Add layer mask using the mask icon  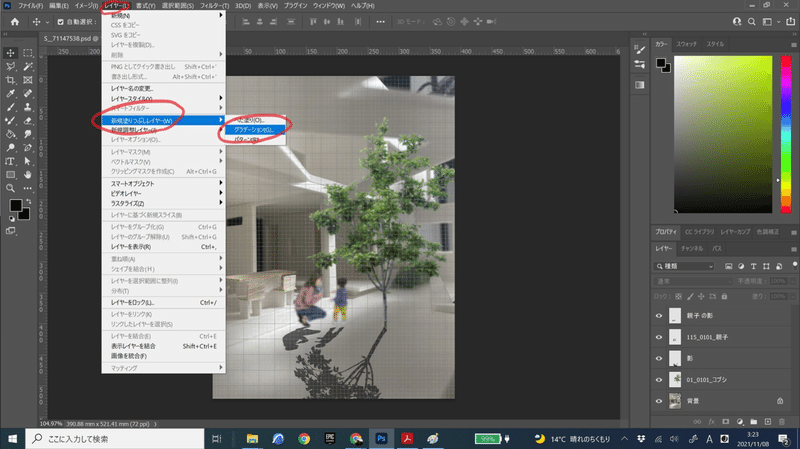(726, 421)
